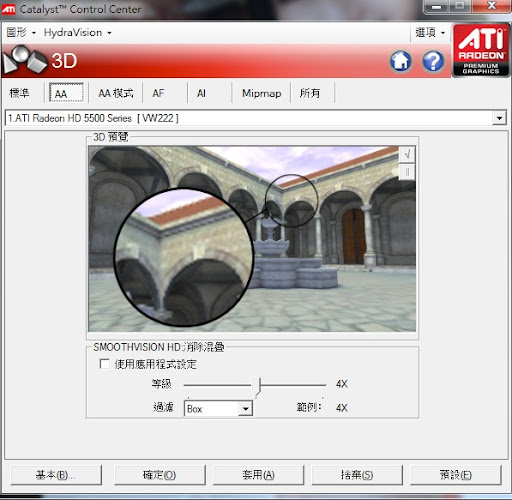
Task: Open the HydraVision menu
Action: (77, 33)
